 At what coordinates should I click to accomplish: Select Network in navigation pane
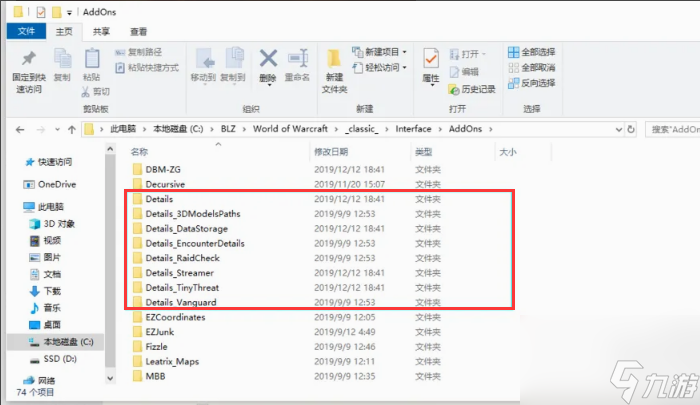pos(39,380)
